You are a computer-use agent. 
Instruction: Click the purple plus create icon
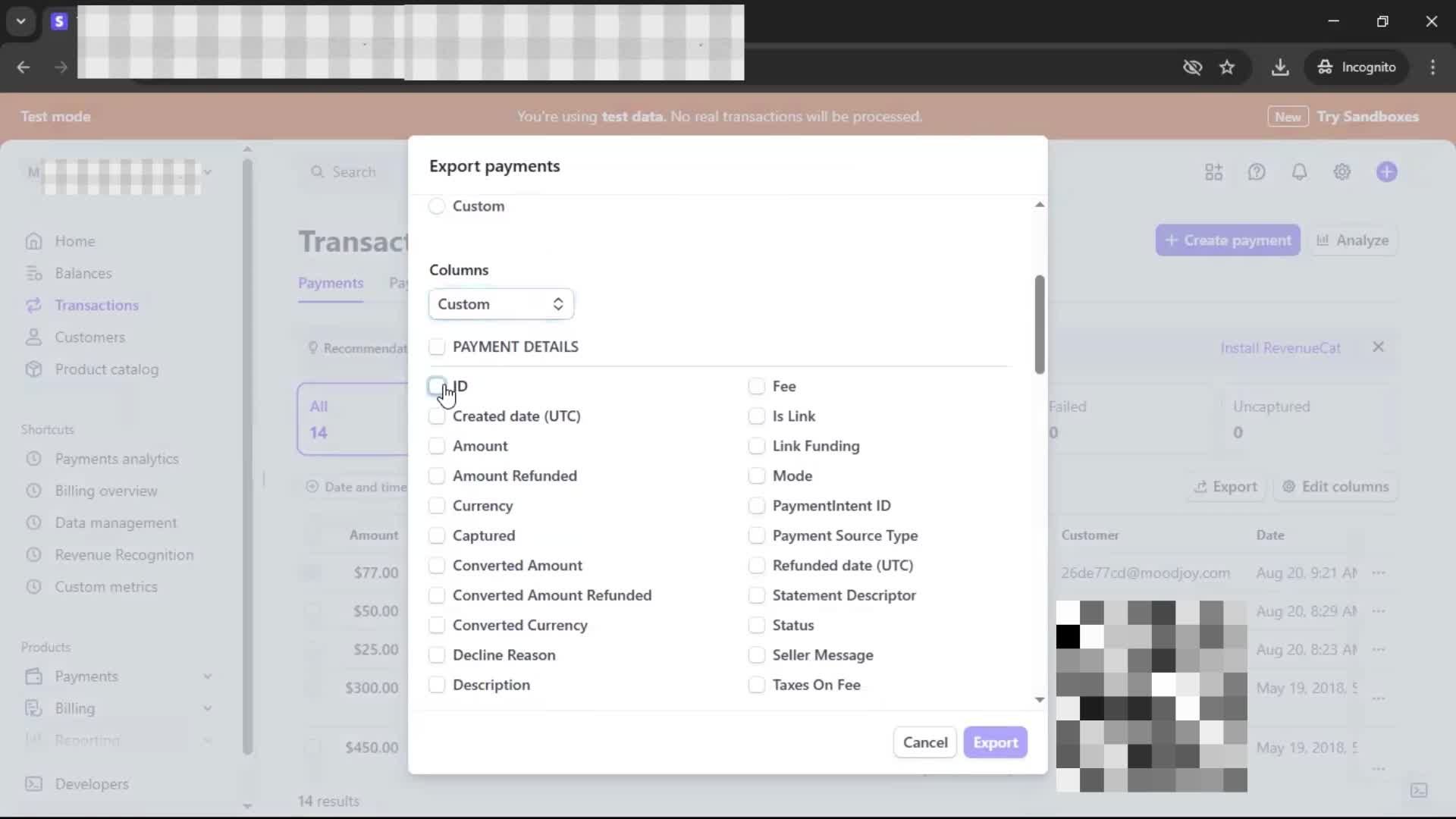pyautogui.click(x=1386, y=172)
